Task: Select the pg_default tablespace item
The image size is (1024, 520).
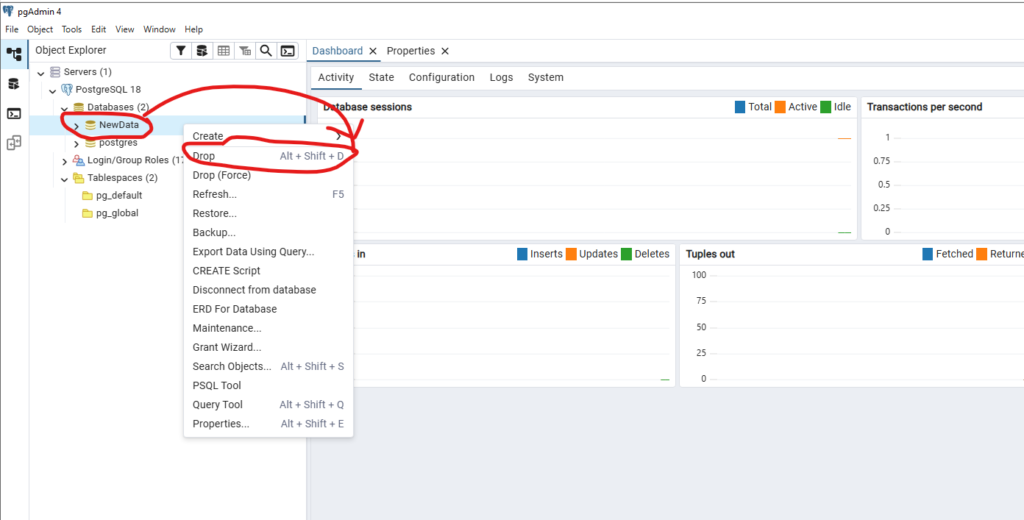Action: click(x=118, y=196)
